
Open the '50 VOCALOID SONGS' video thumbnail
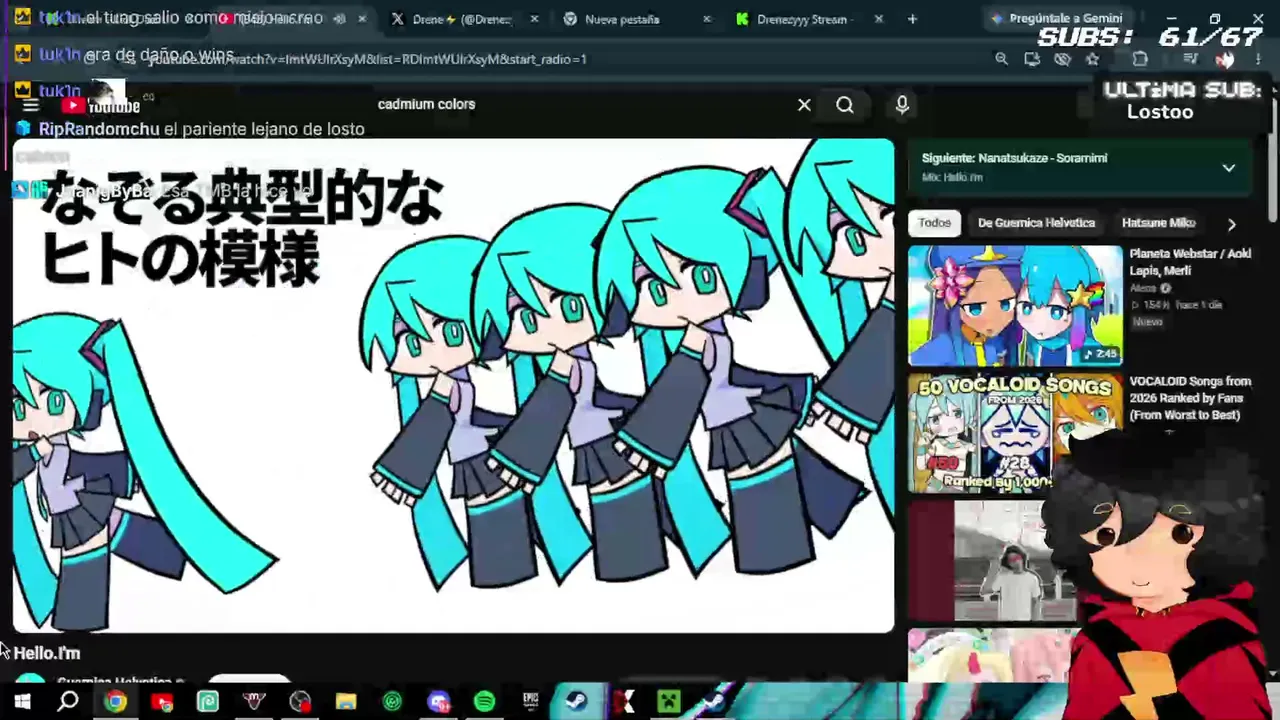(x=1015, y=433)
